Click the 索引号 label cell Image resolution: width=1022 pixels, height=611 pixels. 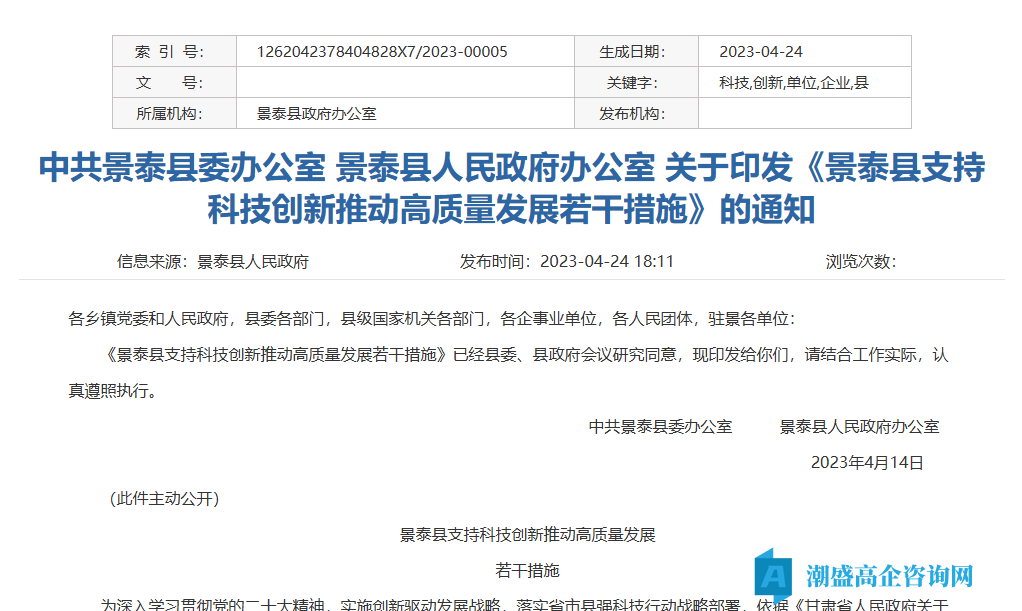[x=170, y=52]
